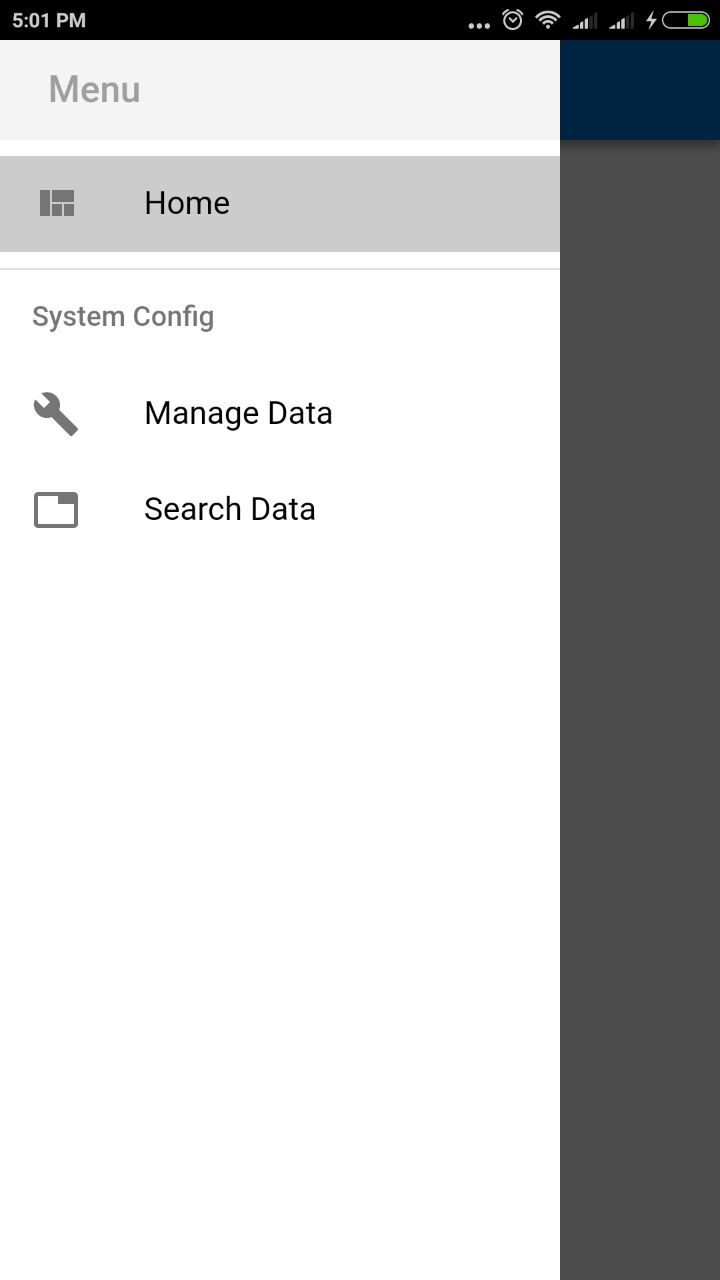Click the clock showing 5:01 PM
The height and width of the screenshot is (1280, 720).
tap(49, 19)
